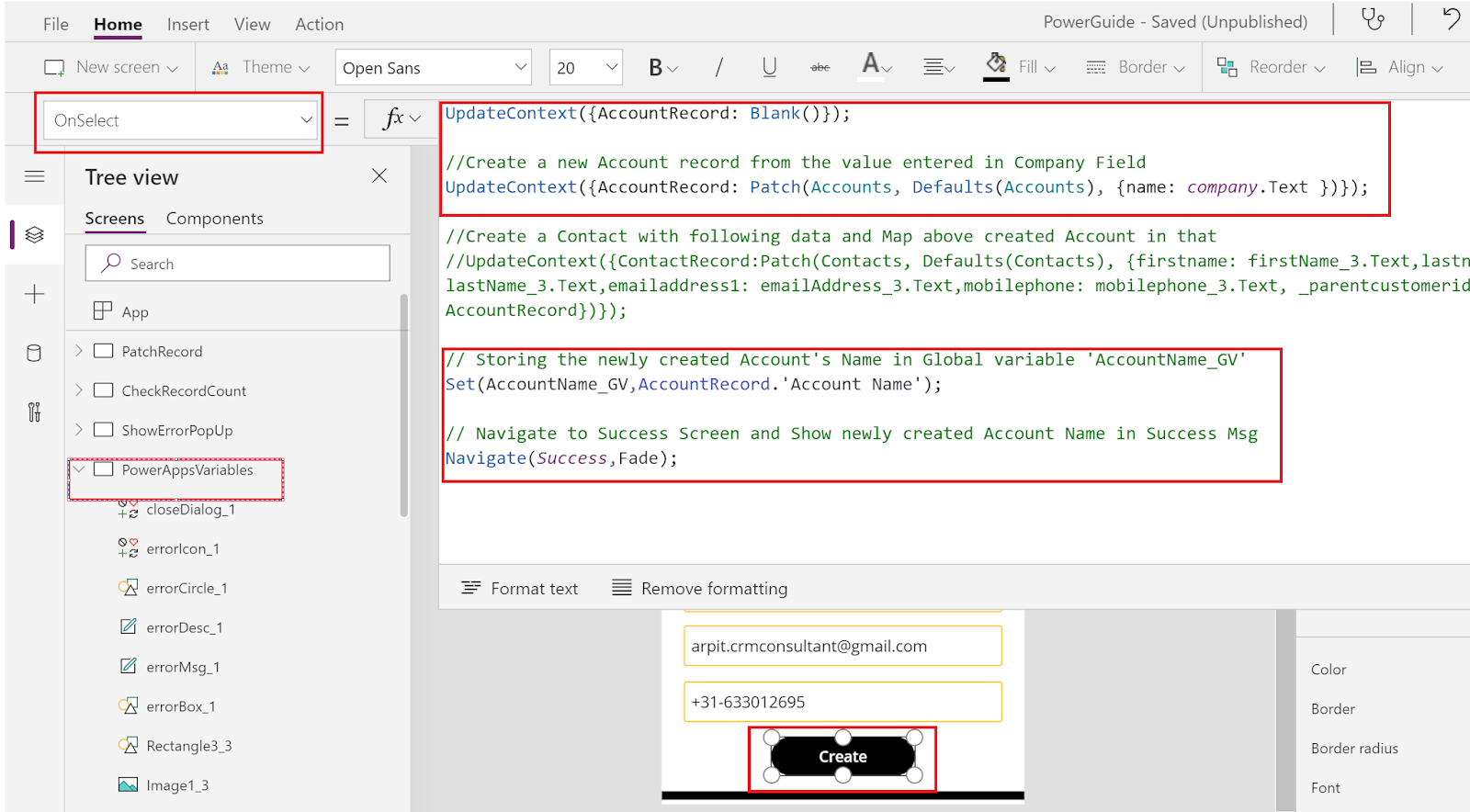Select errorIcon_1 control
The image size is (1470, 812).
click(x=183, y=549)
